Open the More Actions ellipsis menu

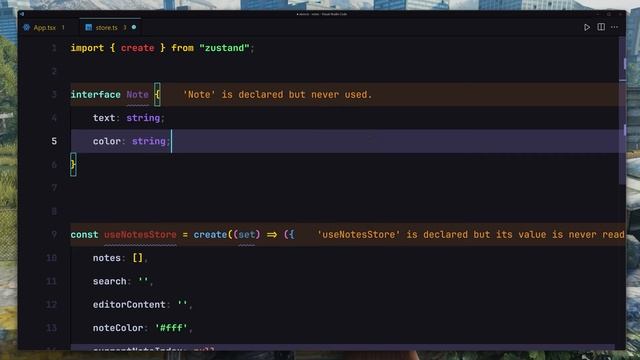(x=614, y=27)
